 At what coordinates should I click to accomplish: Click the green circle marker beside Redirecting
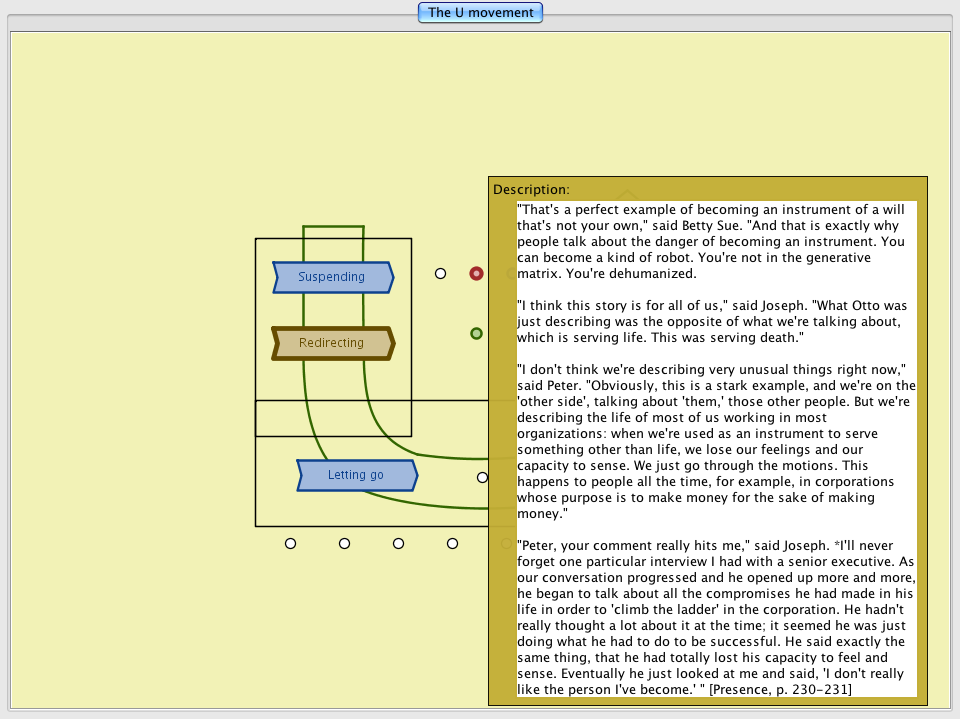click(477, 333)
